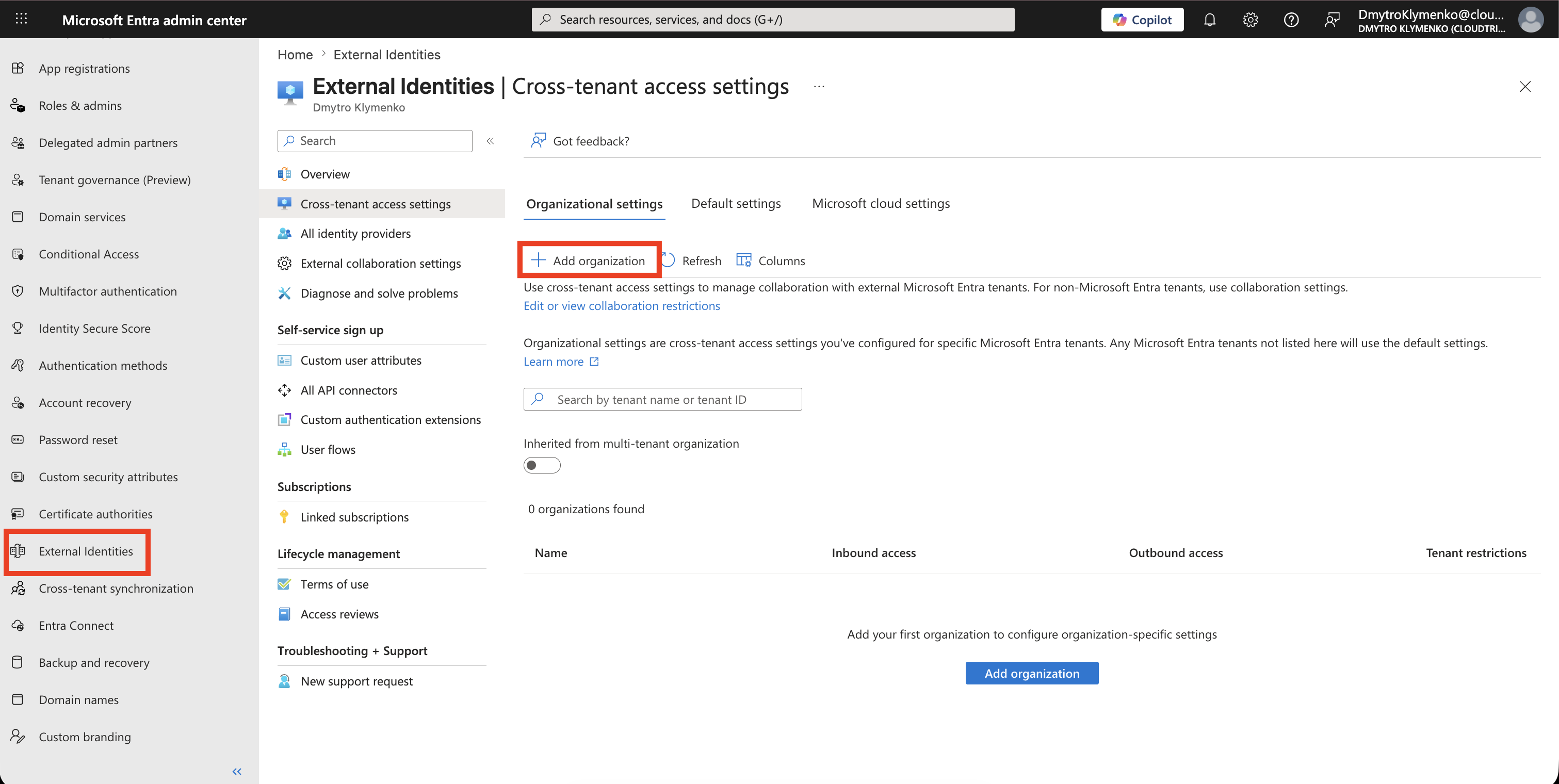Open Entra Connect

coord(76,626)
